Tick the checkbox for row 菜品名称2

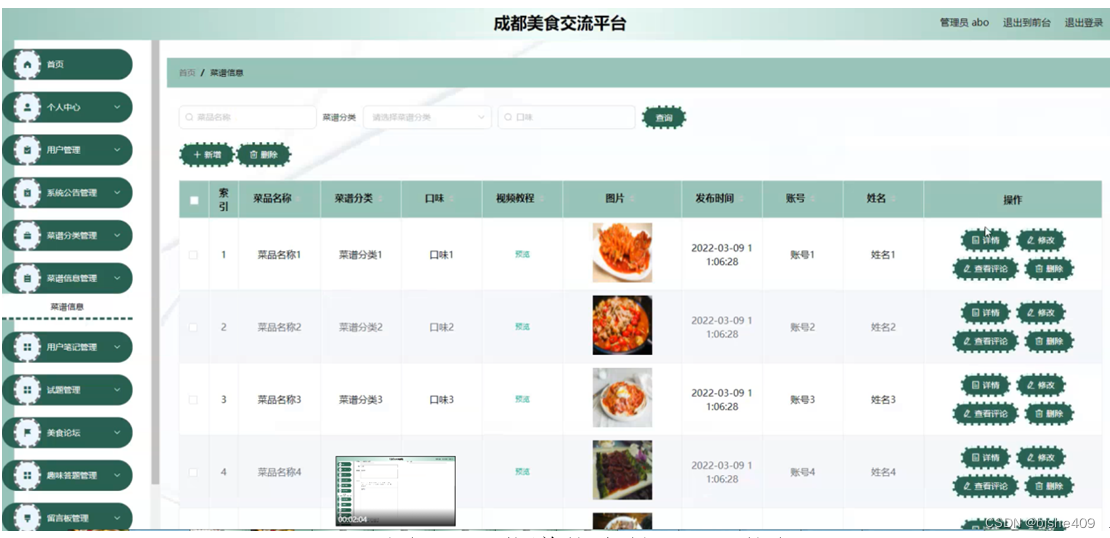(193, 327)
